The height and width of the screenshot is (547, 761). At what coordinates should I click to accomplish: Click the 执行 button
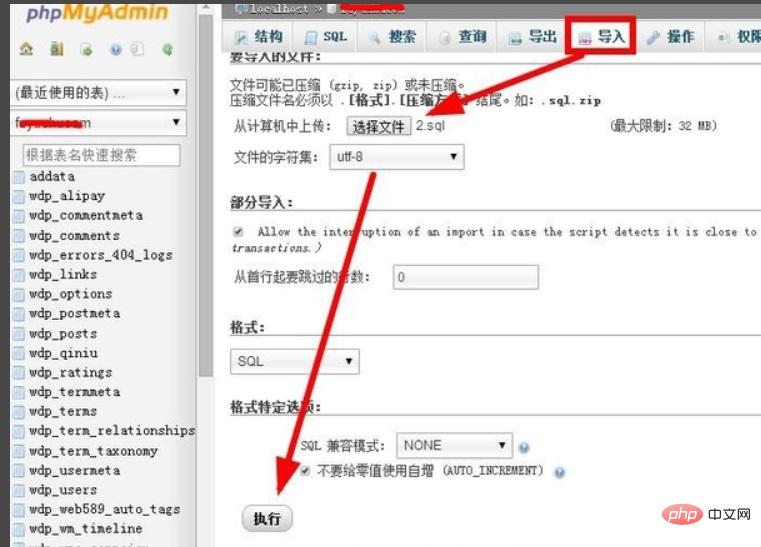(x=267, y=518)
